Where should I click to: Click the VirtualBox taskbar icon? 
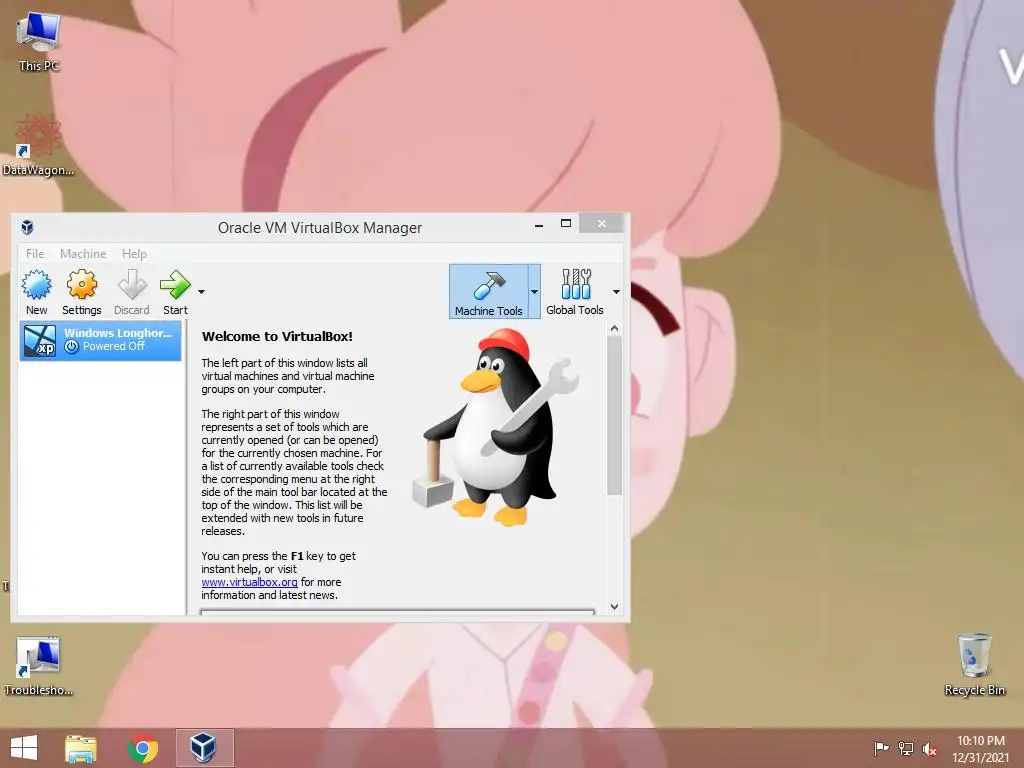click(204, 748)
